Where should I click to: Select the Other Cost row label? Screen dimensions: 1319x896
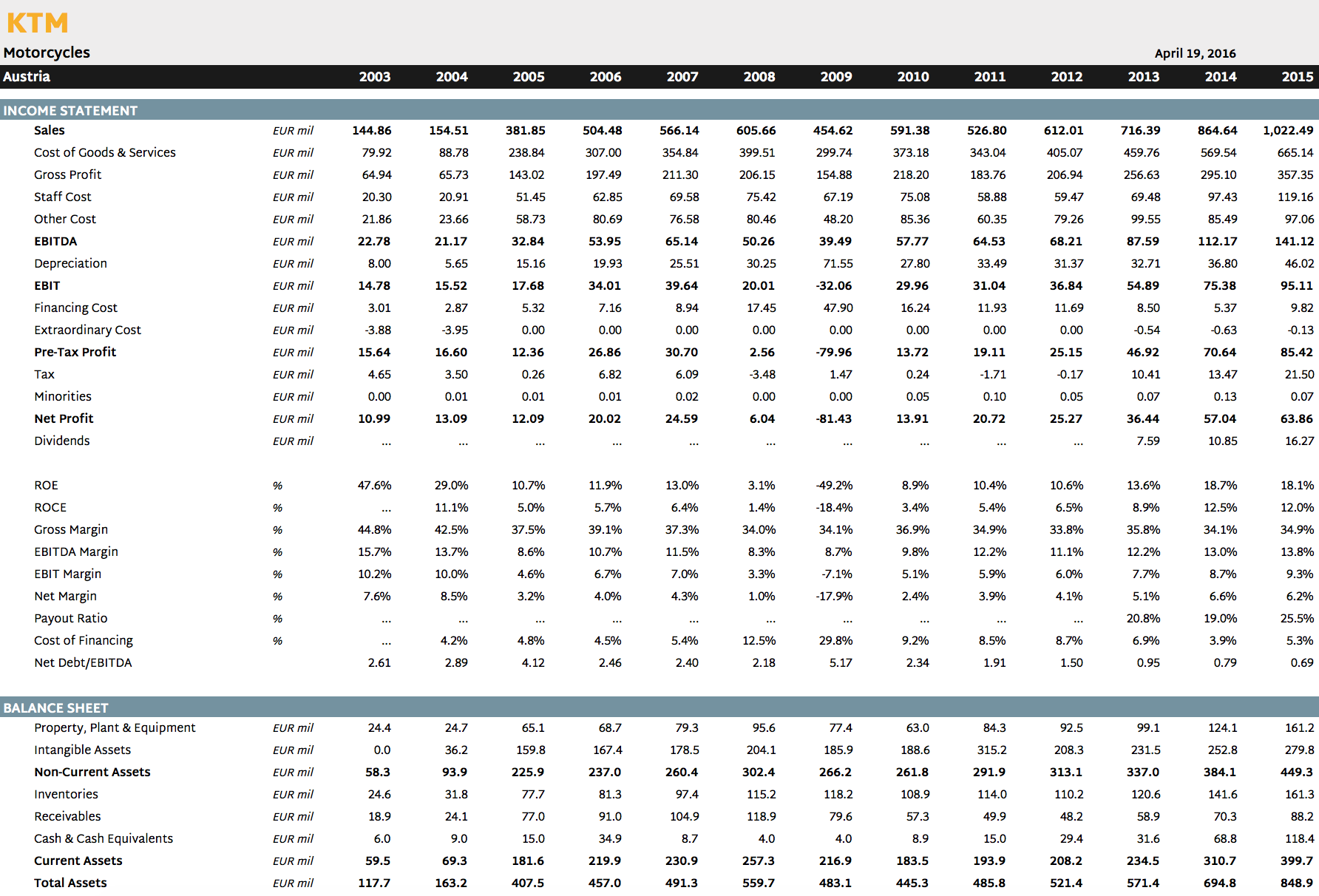click(65, 219)
